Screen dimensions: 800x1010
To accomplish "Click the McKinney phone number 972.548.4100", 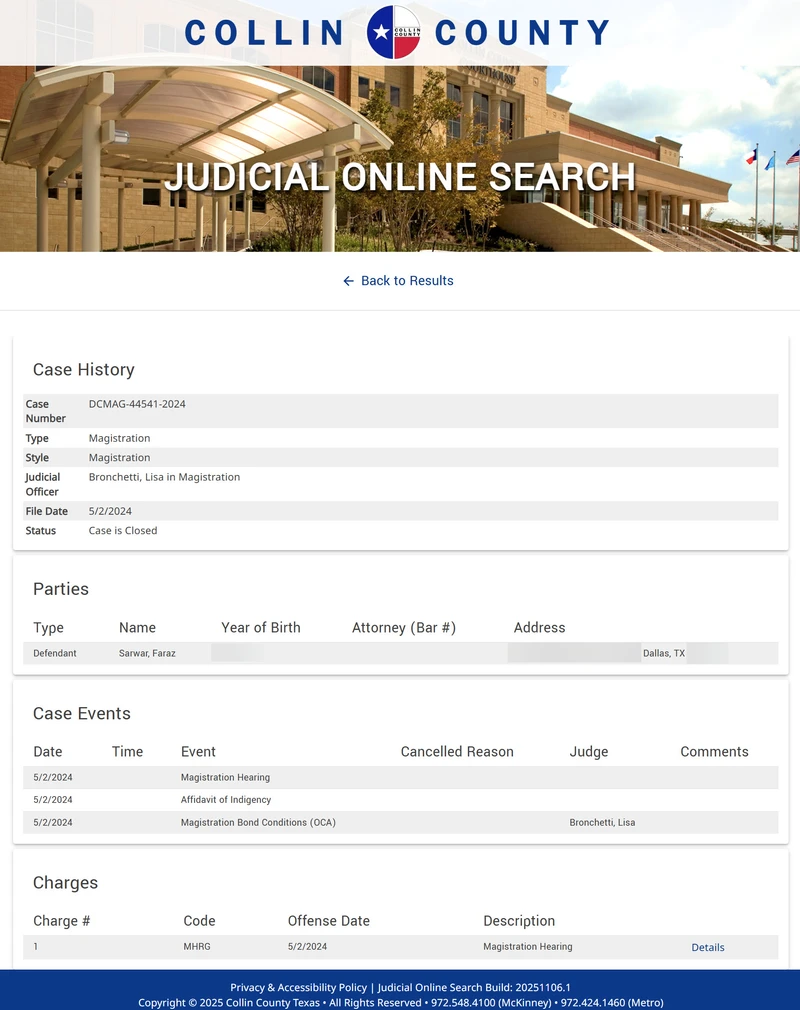I will (x=466, y=1002).
